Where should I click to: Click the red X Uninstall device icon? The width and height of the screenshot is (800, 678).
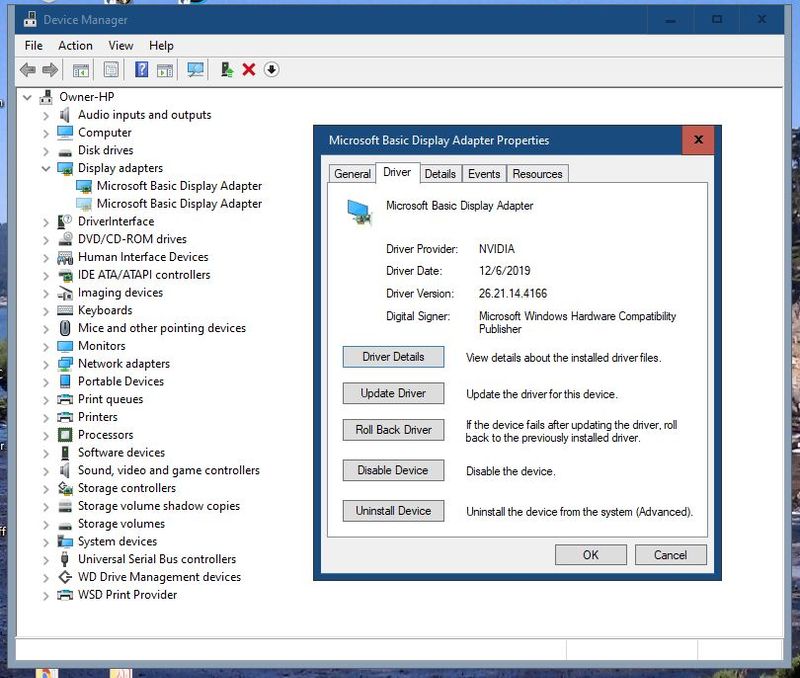click(249, 69)
